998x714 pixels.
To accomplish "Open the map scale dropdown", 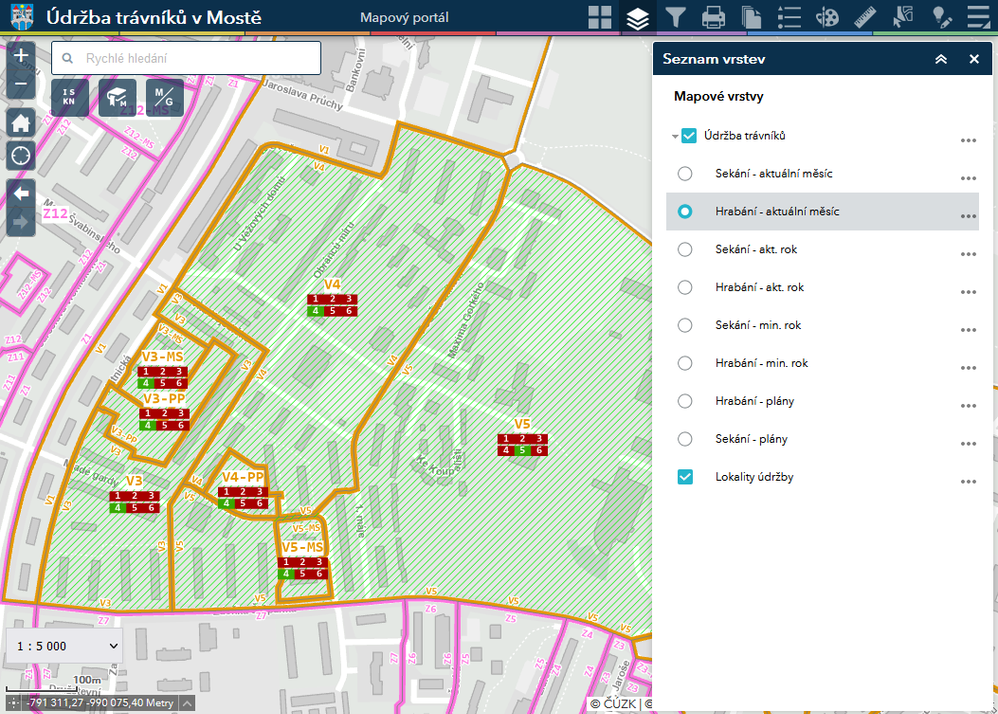I will 64,646.
